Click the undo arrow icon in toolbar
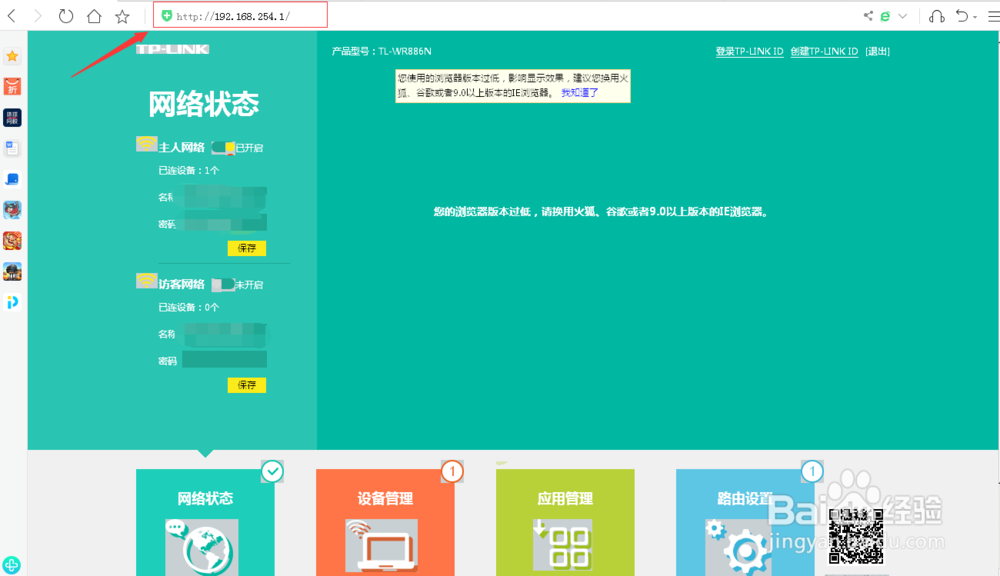This screenshot has width=1000, height=576. [x=962, y=16]
